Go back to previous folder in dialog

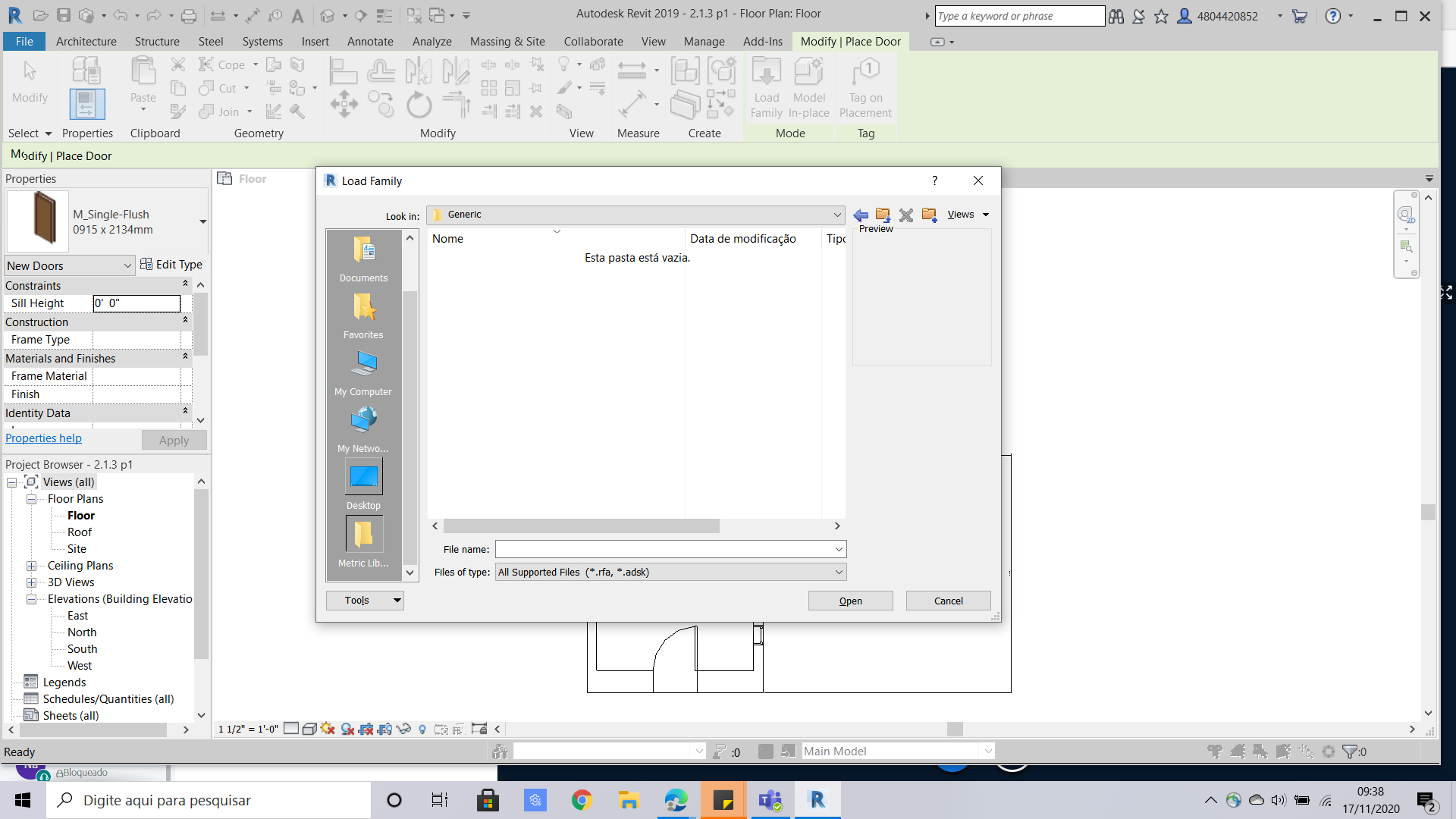861,215
